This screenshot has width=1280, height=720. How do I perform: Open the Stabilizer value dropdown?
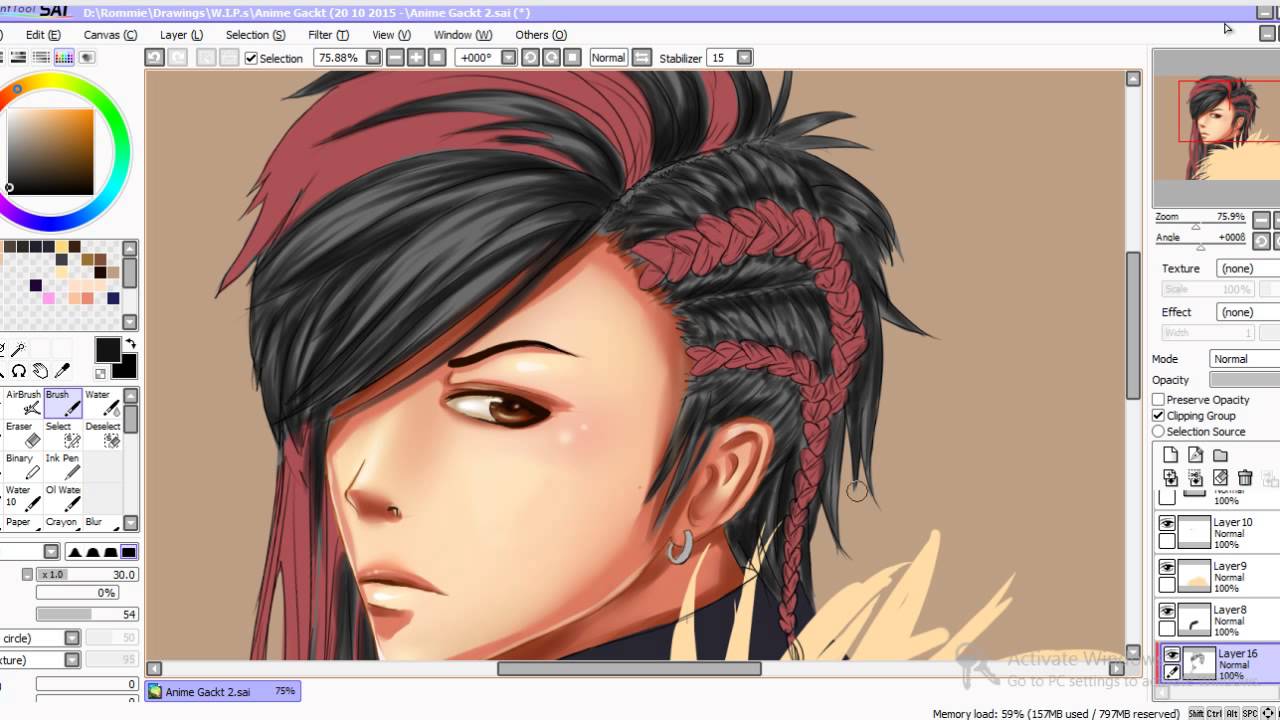coord(744,58)
